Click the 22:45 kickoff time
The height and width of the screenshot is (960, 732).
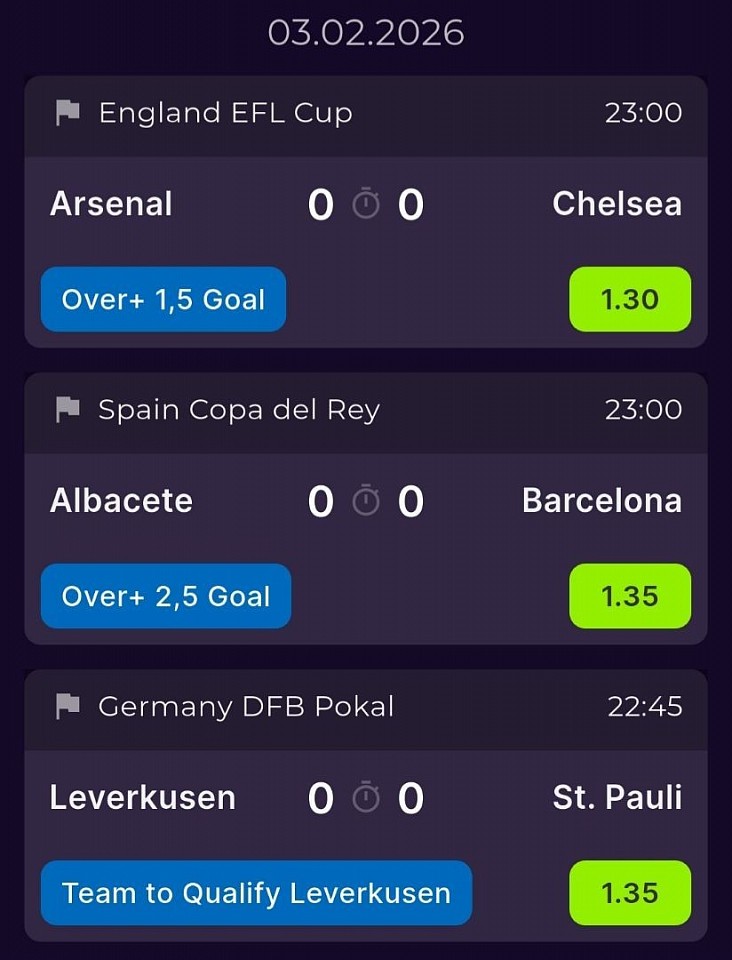coord(645,706)
